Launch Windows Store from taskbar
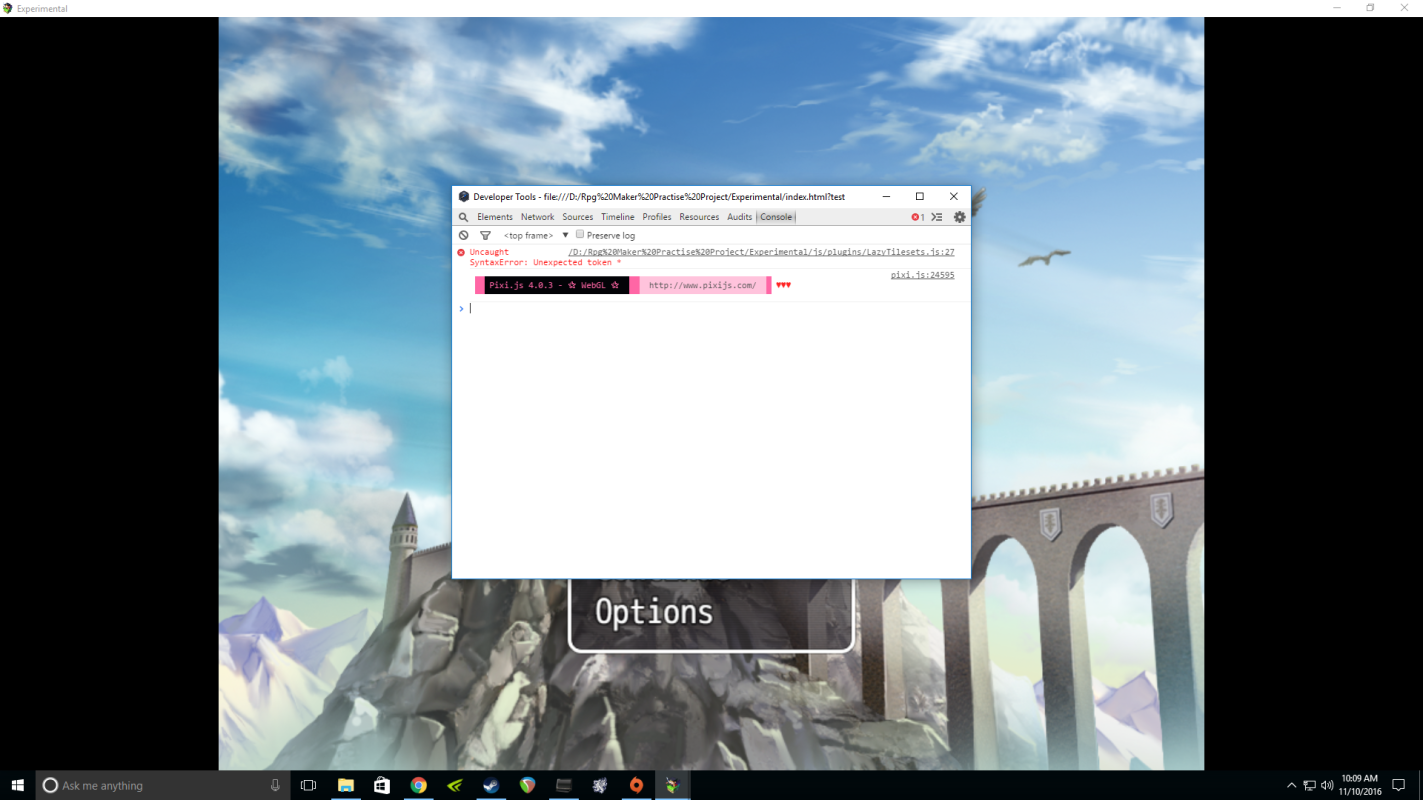 [x=382, y=785]
